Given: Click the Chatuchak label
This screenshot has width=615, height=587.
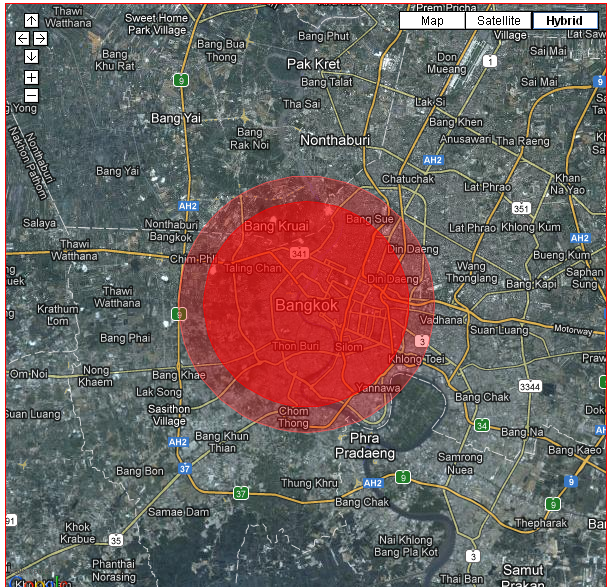Looking at the screenshot, I should (408, 179).
